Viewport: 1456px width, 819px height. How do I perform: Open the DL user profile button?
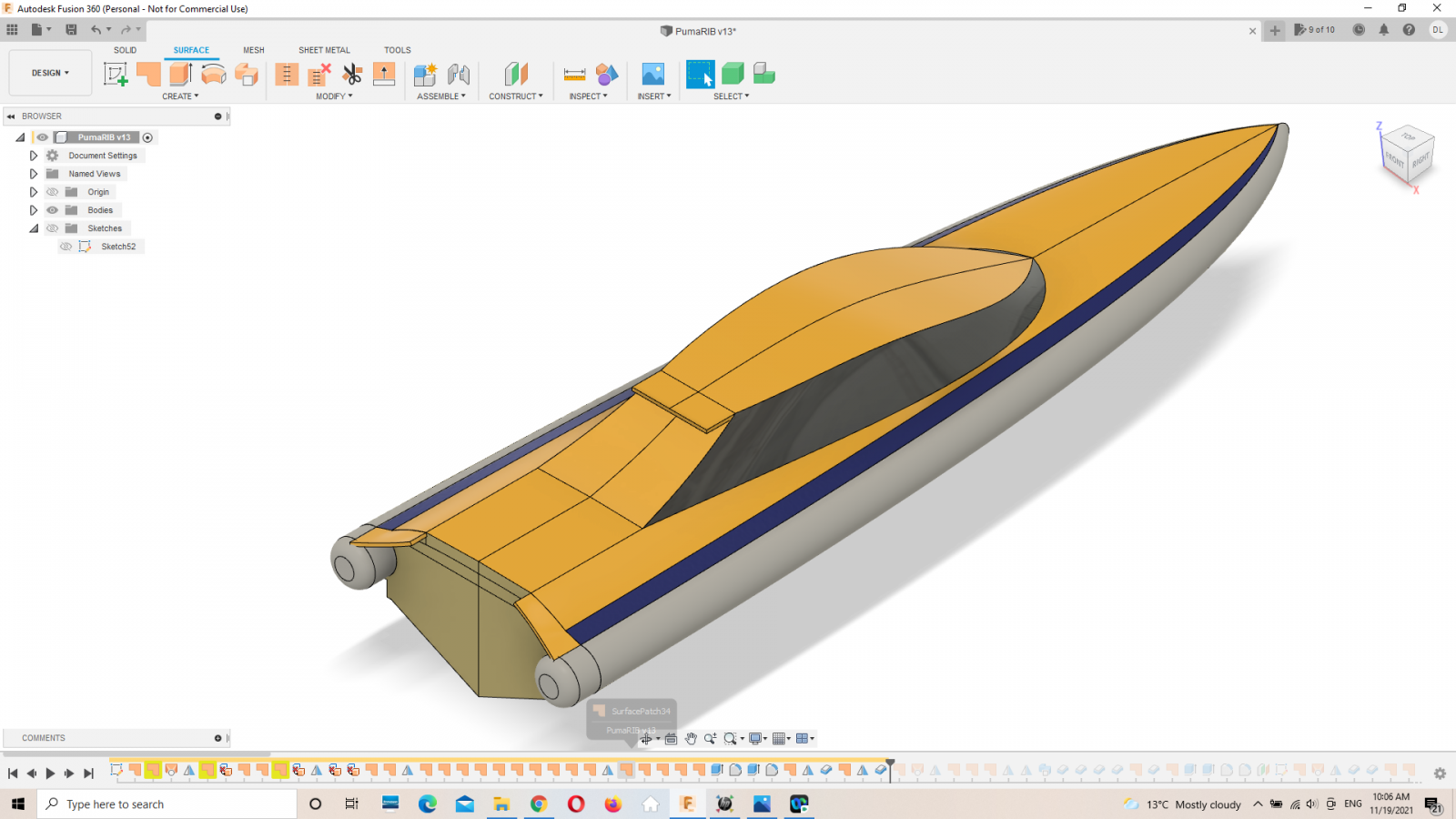point(1438,30)
